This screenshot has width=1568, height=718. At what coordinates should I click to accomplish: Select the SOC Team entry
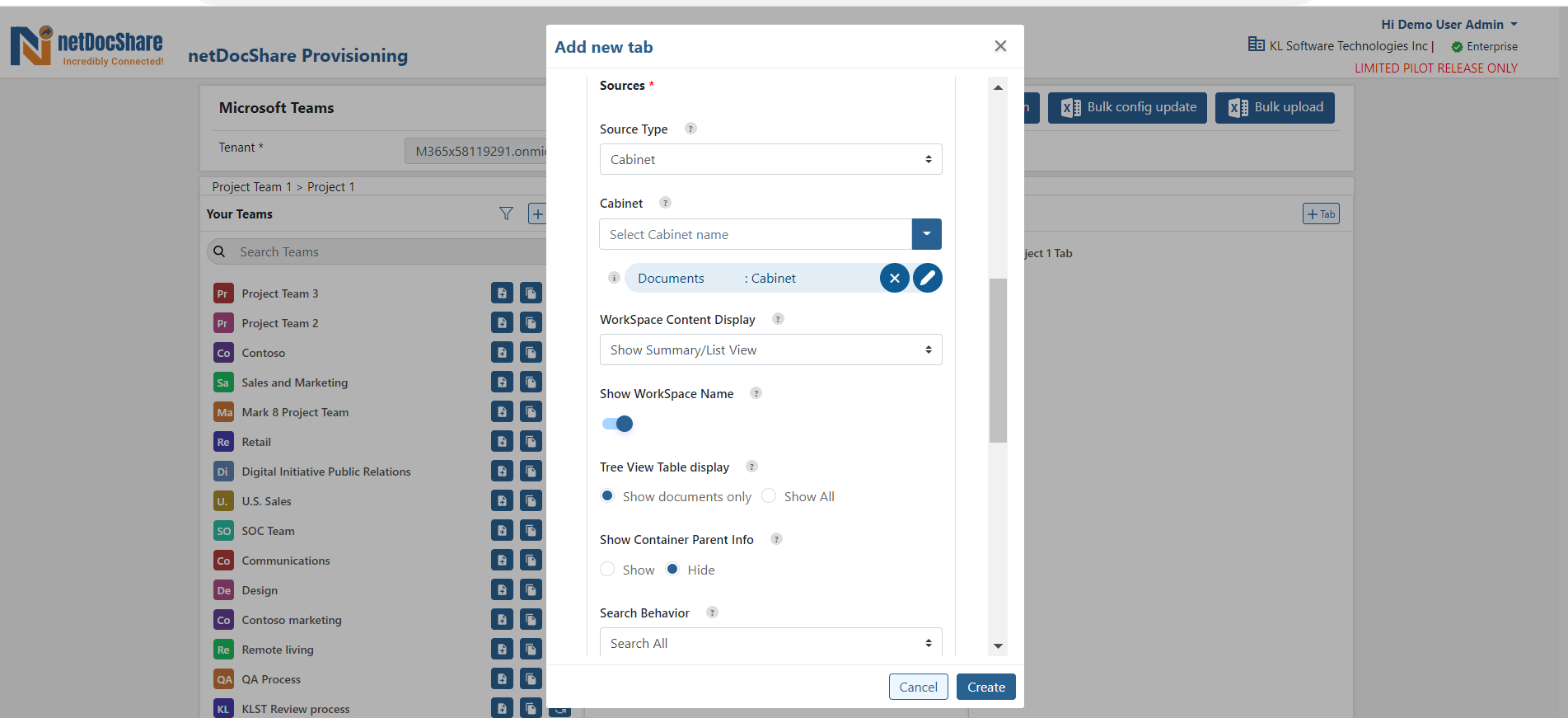(x=268, y=531)
